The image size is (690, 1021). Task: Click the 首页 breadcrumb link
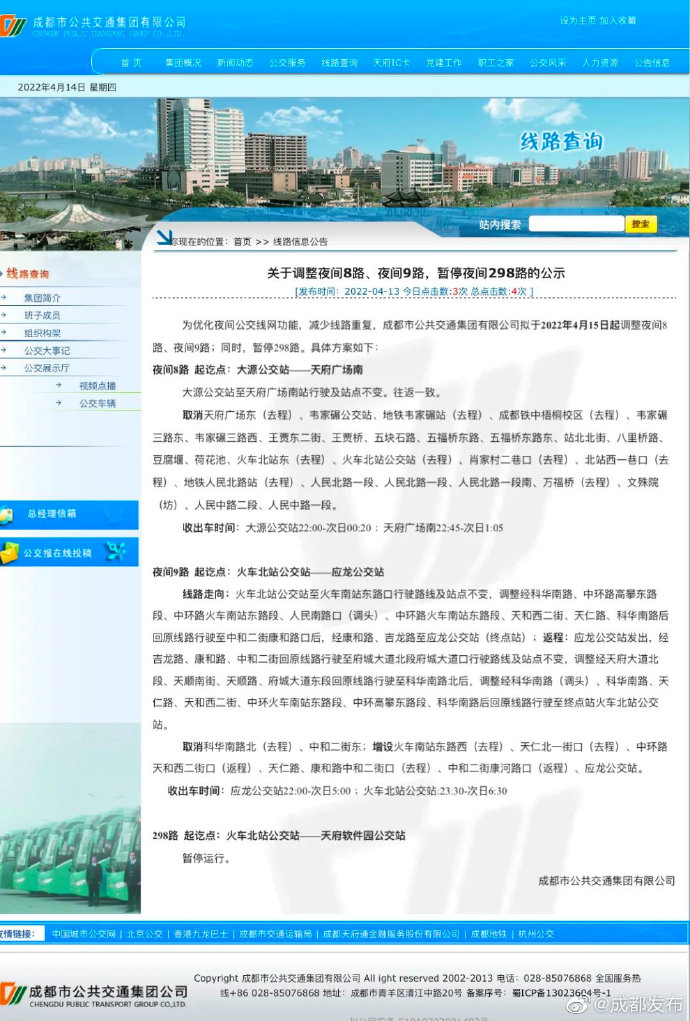(242, 242)
